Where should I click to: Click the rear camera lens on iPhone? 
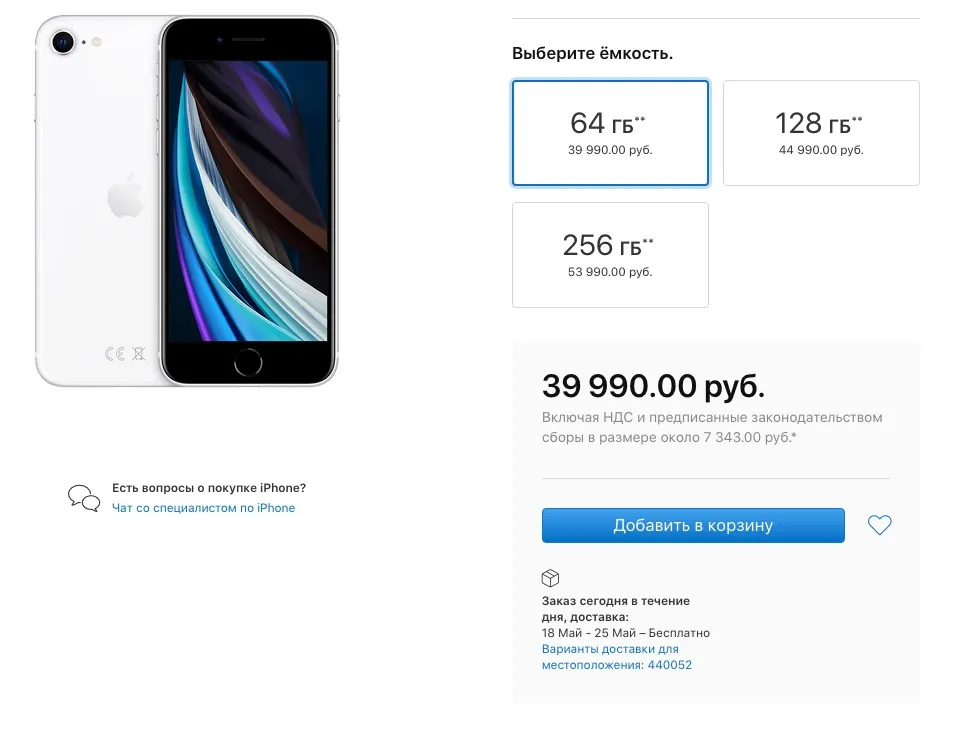click(x=65, y=42)
